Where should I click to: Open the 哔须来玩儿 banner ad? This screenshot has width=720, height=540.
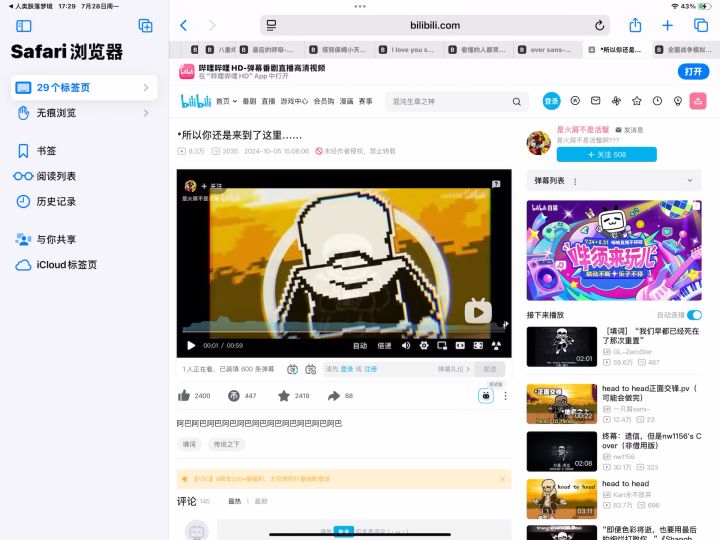coord(614,250)
